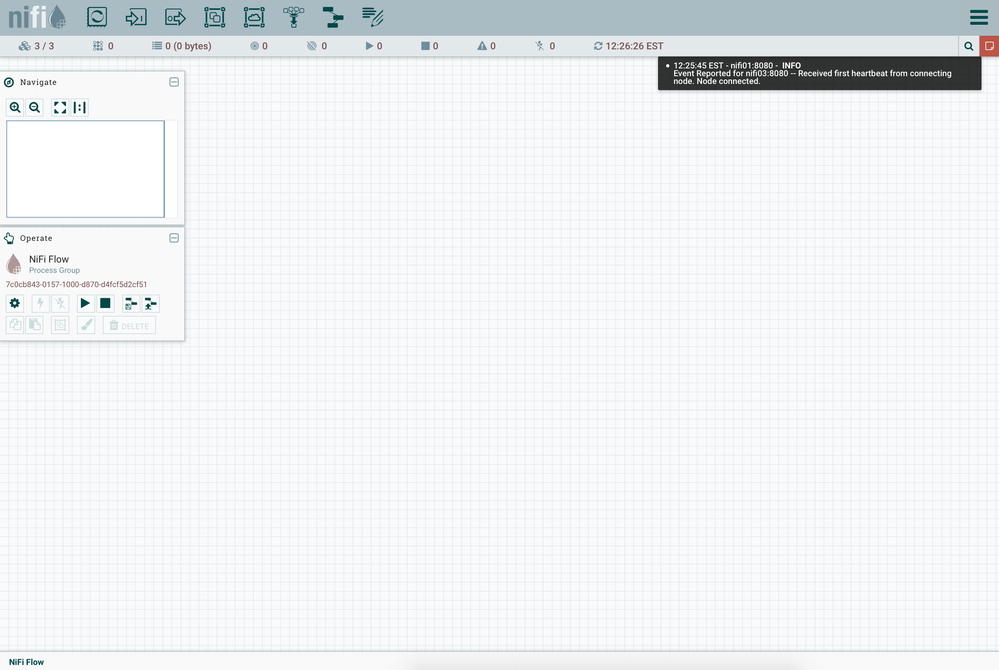This screenshot has height=670, width=999.
Task: Start the flow with the play button
Action: (x=85, y=303)
